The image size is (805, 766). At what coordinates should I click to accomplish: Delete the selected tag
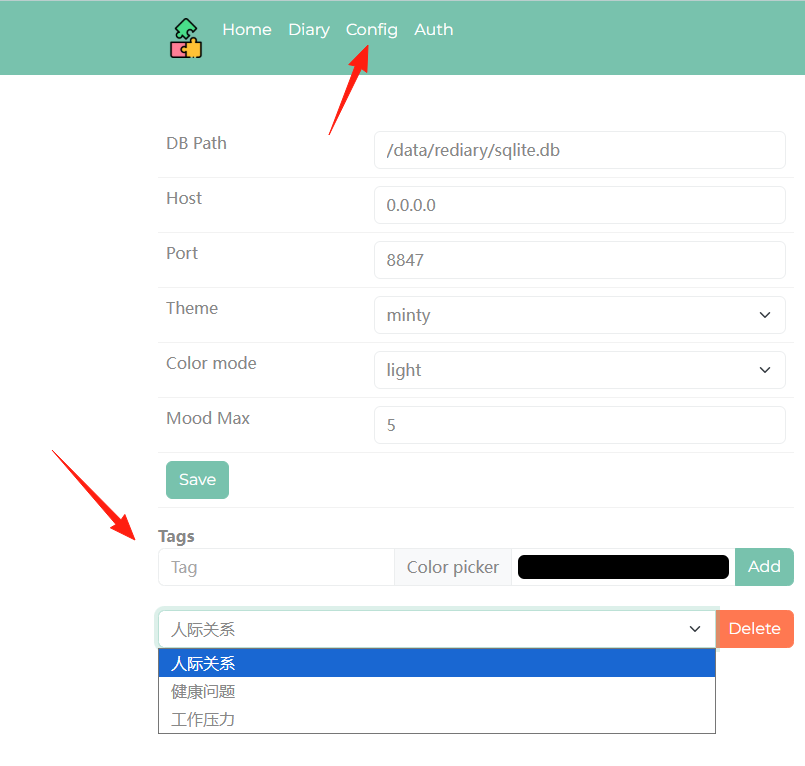tap(755, 629)
